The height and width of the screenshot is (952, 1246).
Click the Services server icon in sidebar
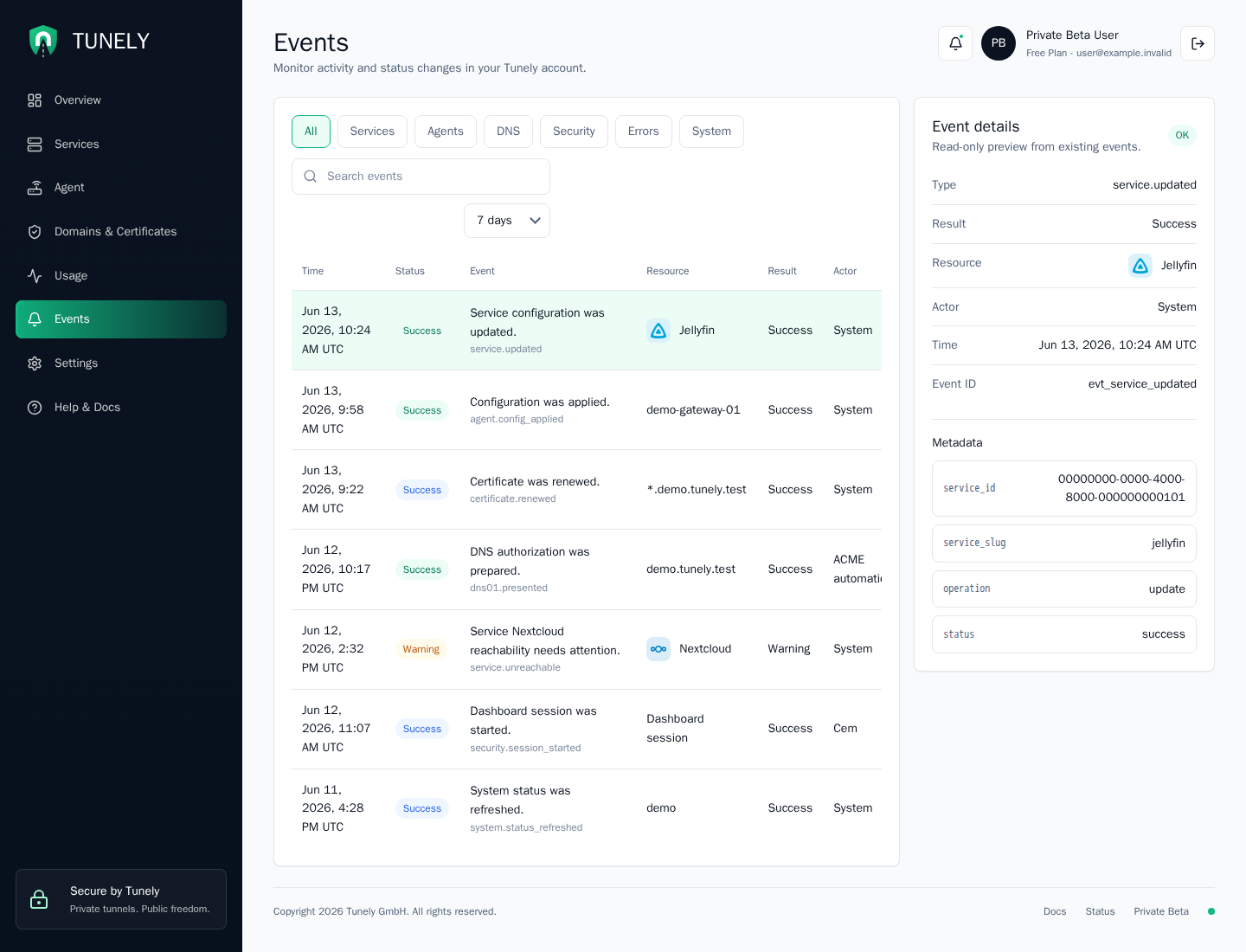35,145
